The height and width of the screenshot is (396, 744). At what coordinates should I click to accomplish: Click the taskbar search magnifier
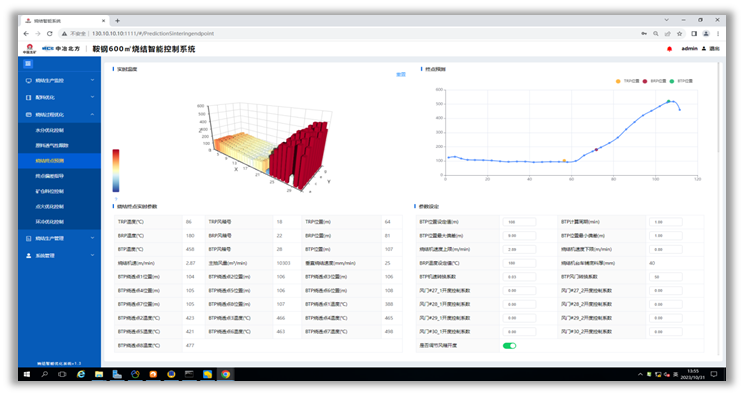45,374
